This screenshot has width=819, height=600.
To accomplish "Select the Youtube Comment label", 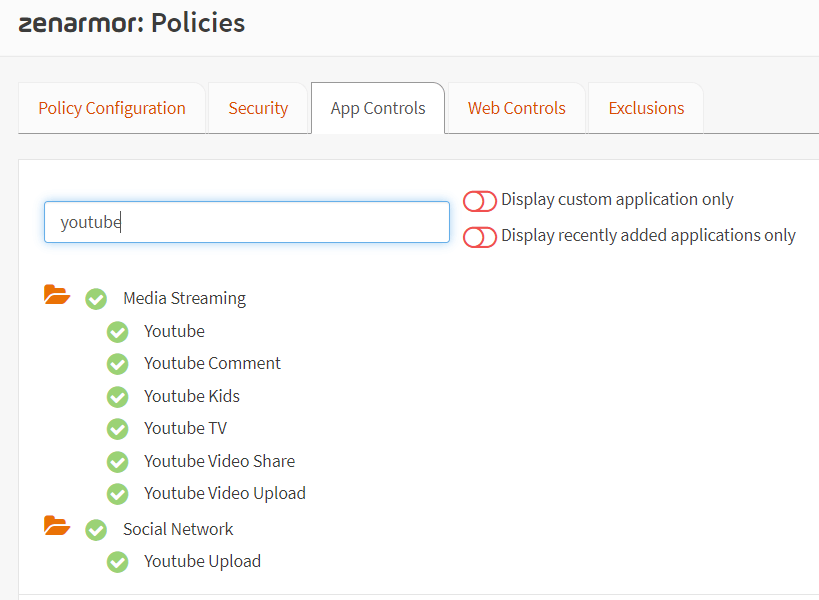I will click(212, 363).
